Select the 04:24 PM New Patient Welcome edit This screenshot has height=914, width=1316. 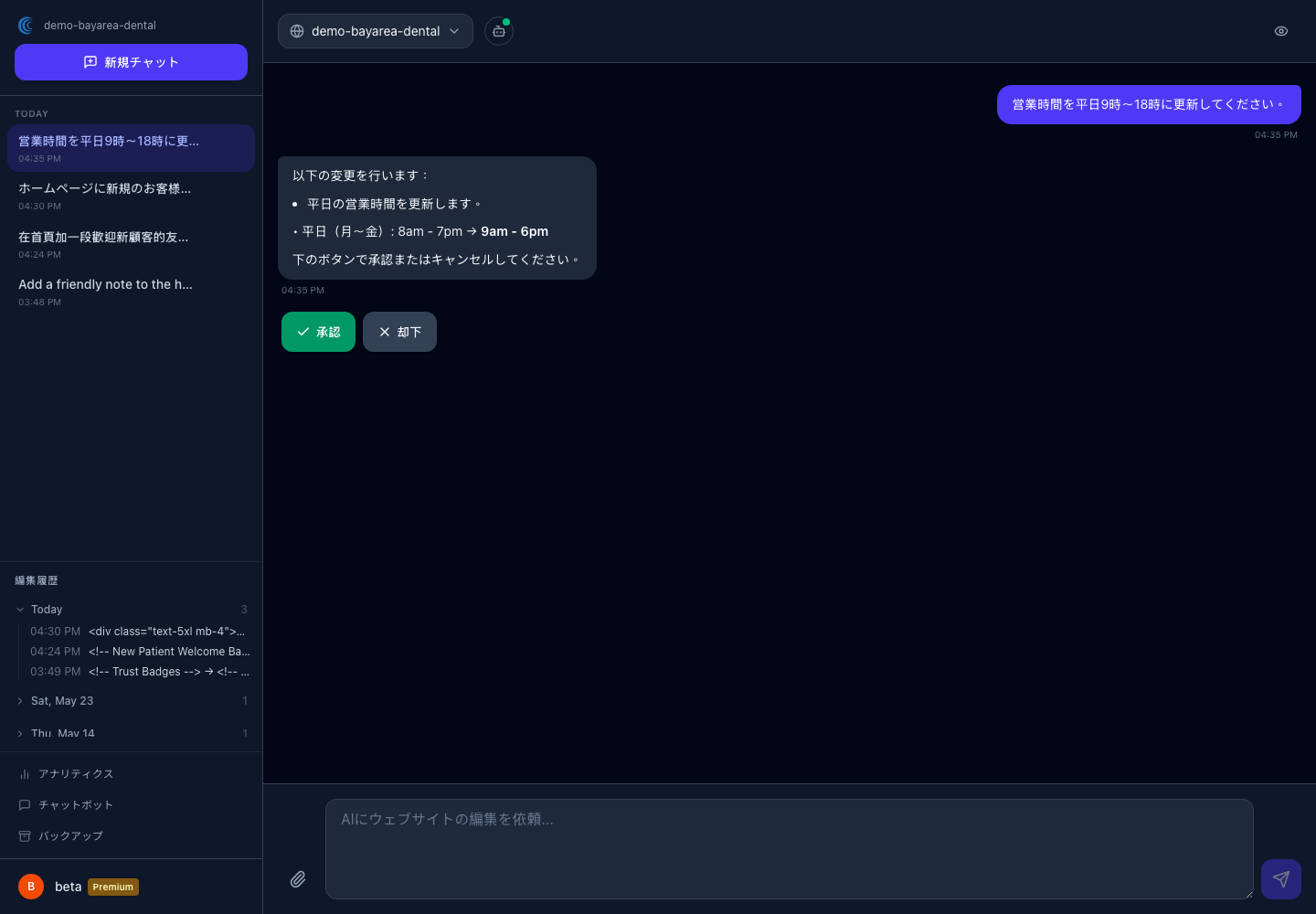pyautogui.click(x=140, y=652)
